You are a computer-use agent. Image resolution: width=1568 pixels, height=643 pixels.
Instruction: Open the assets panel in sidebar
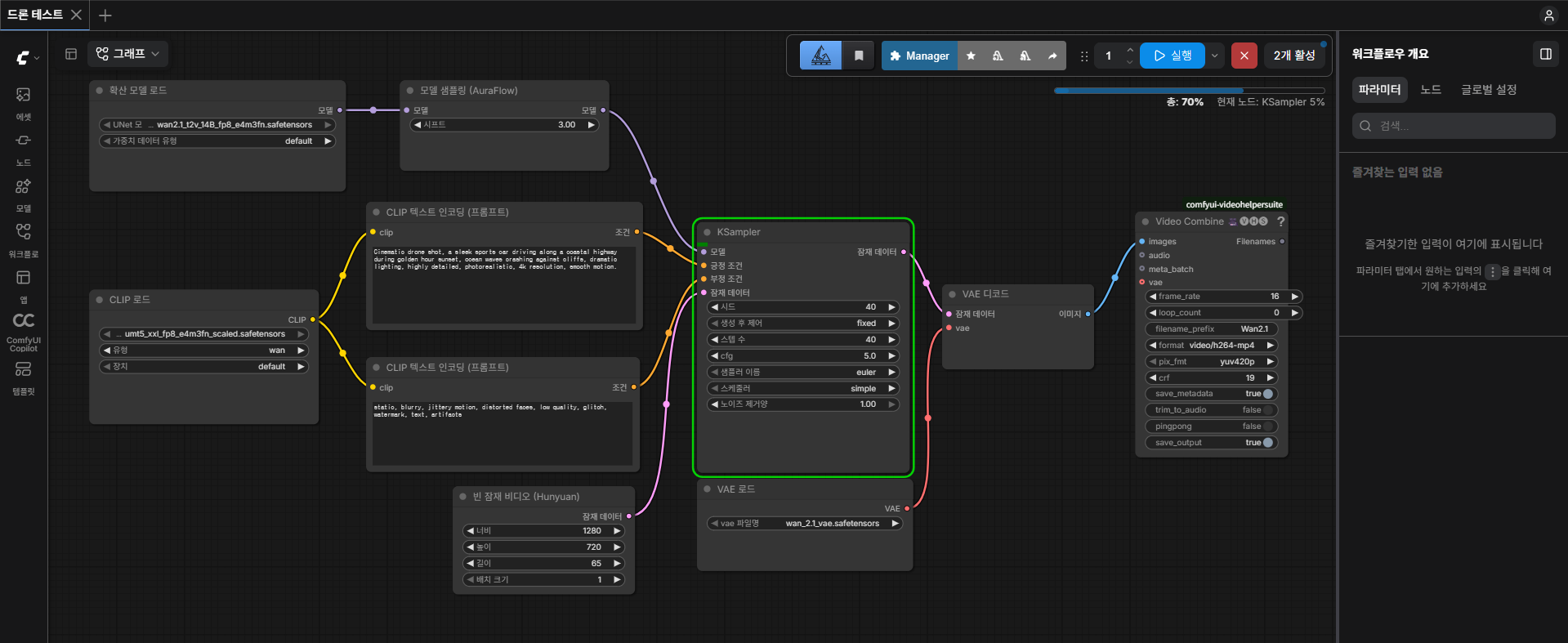[23, 103]
